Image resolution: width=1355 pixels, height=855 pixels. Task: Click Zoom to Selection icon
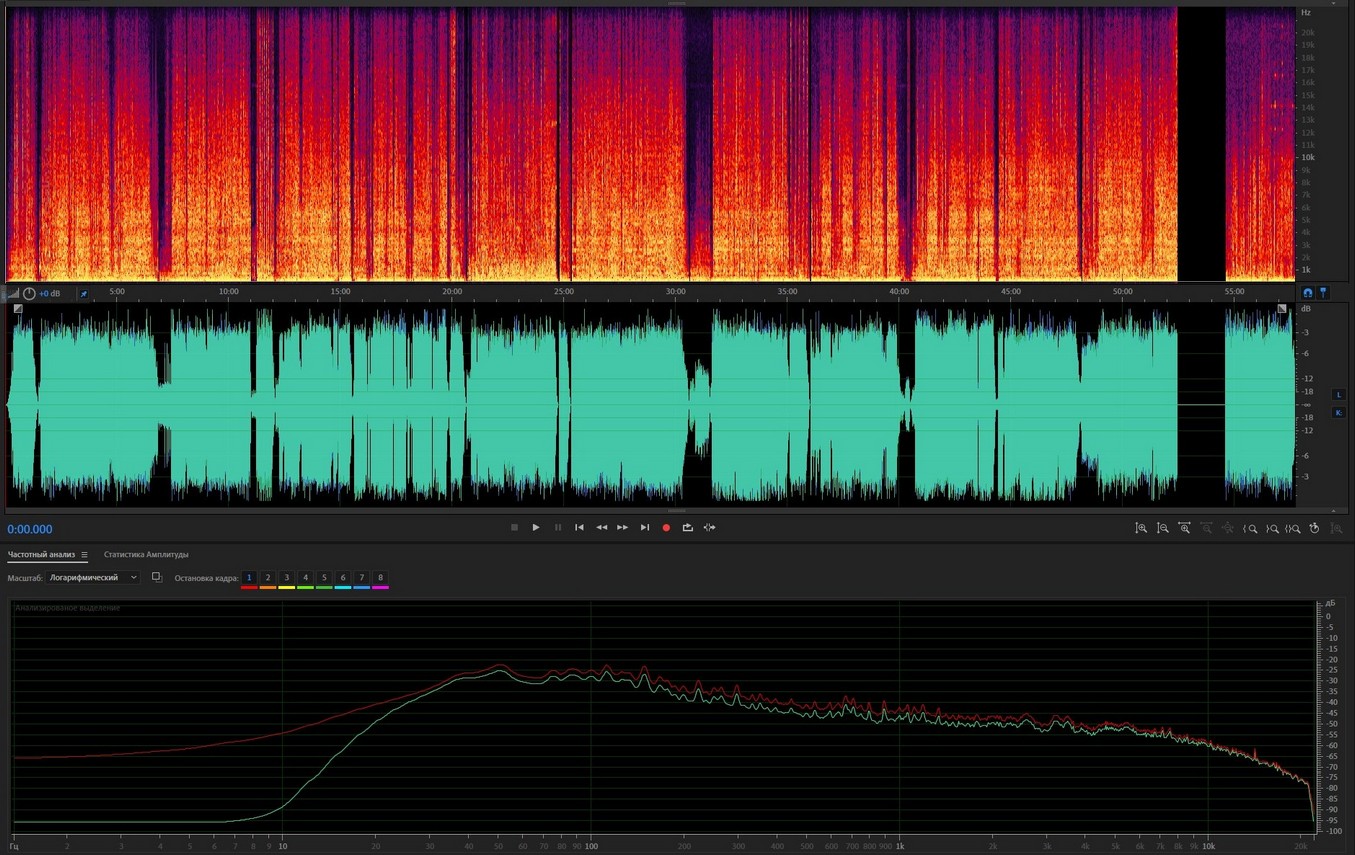(1293, 528)
